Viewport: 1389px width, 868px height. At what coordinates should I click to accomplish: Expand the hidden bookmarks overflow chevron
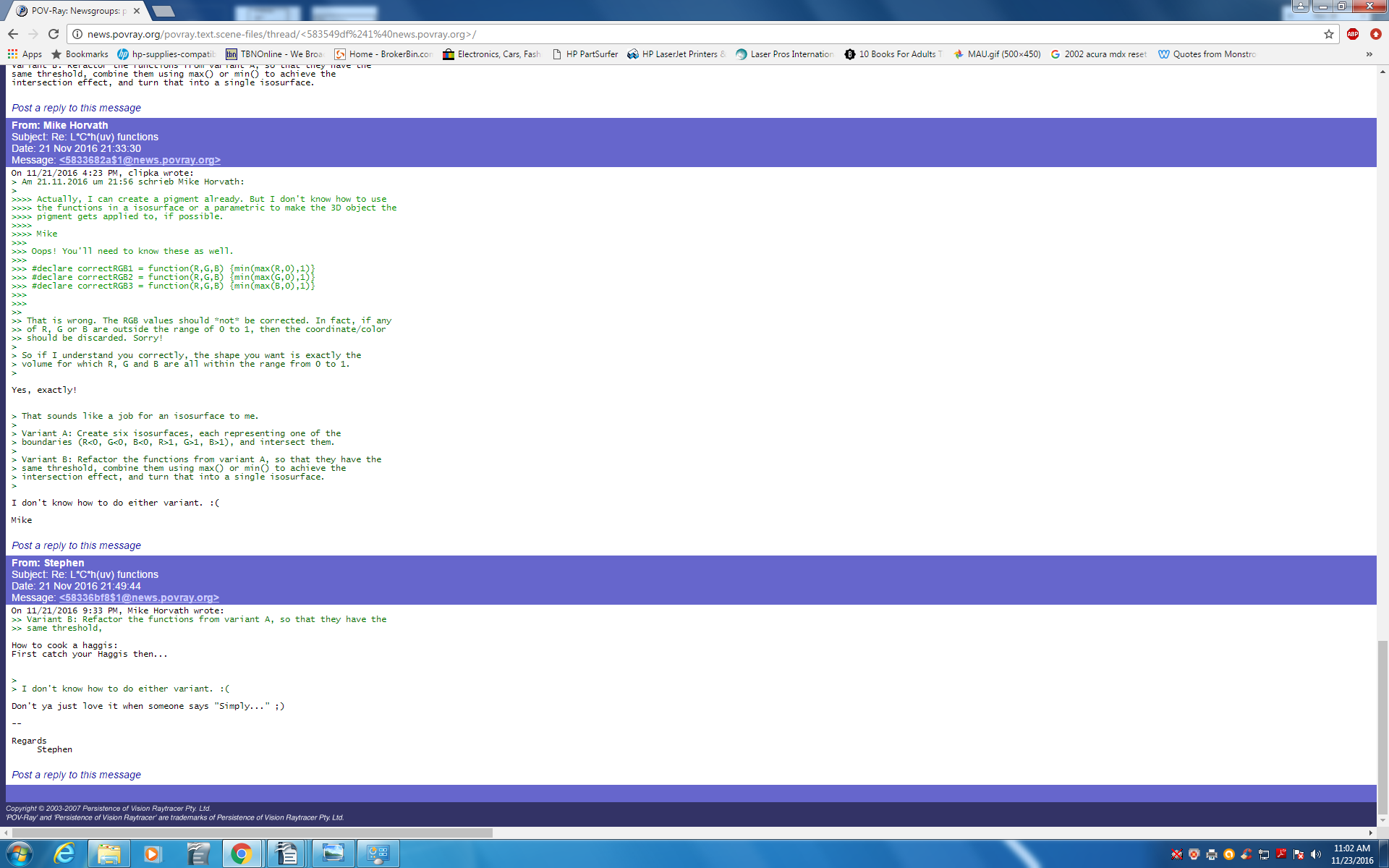tap(1369, 54)
